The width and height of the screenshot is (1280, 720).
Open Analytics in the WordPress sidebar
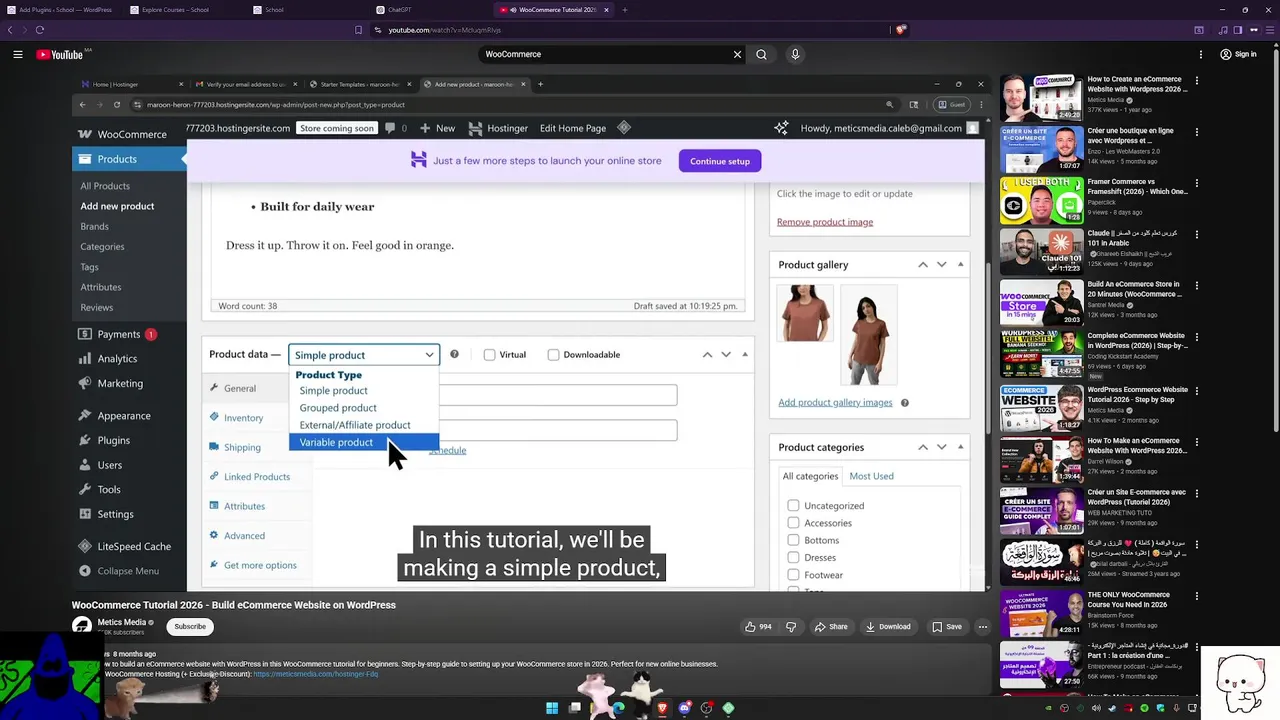[x=117, y=359]
